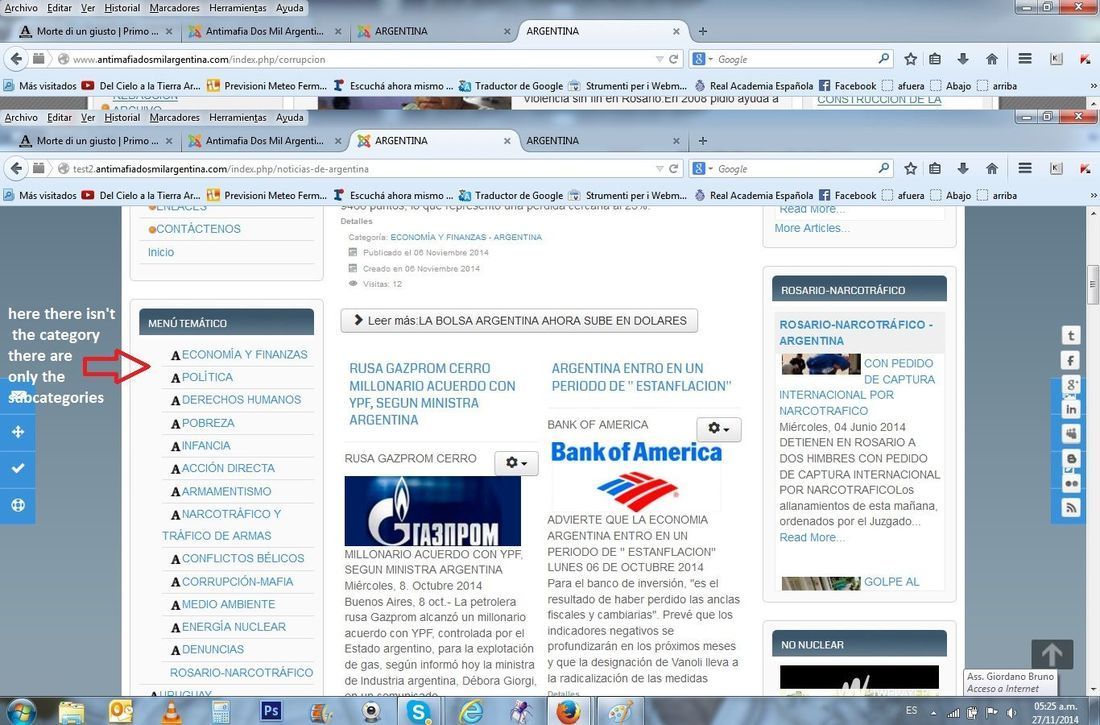Open URL history dropdown in back window
The image size is (1100, 725).
(659, 59)
